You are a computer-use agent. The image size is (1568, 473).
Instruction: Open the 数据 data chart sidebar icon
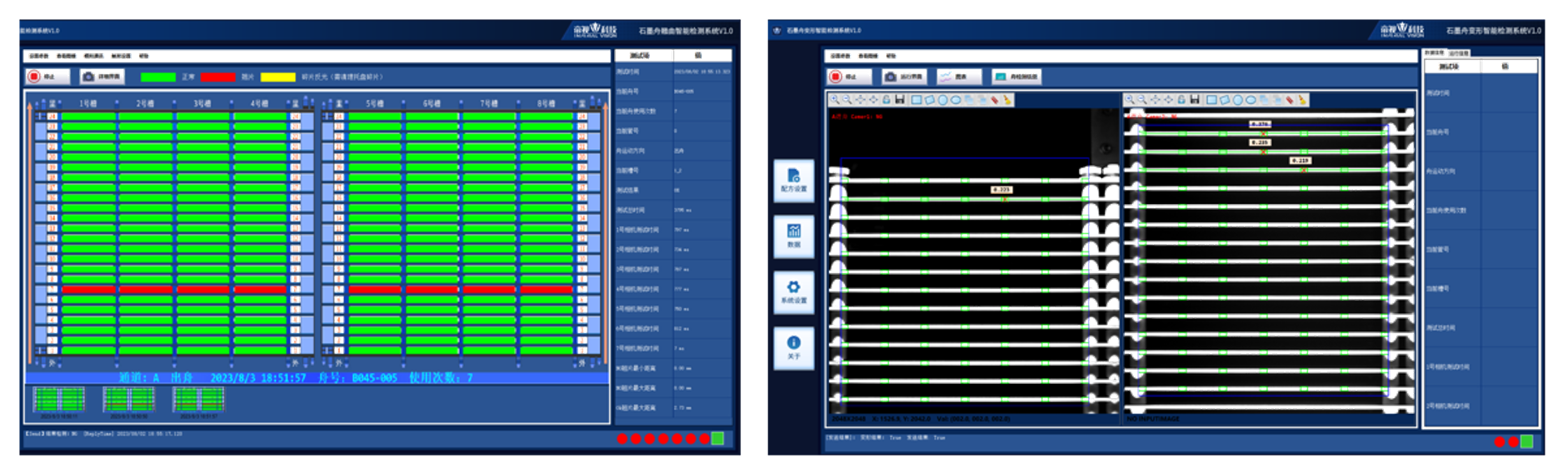point(793,236)
